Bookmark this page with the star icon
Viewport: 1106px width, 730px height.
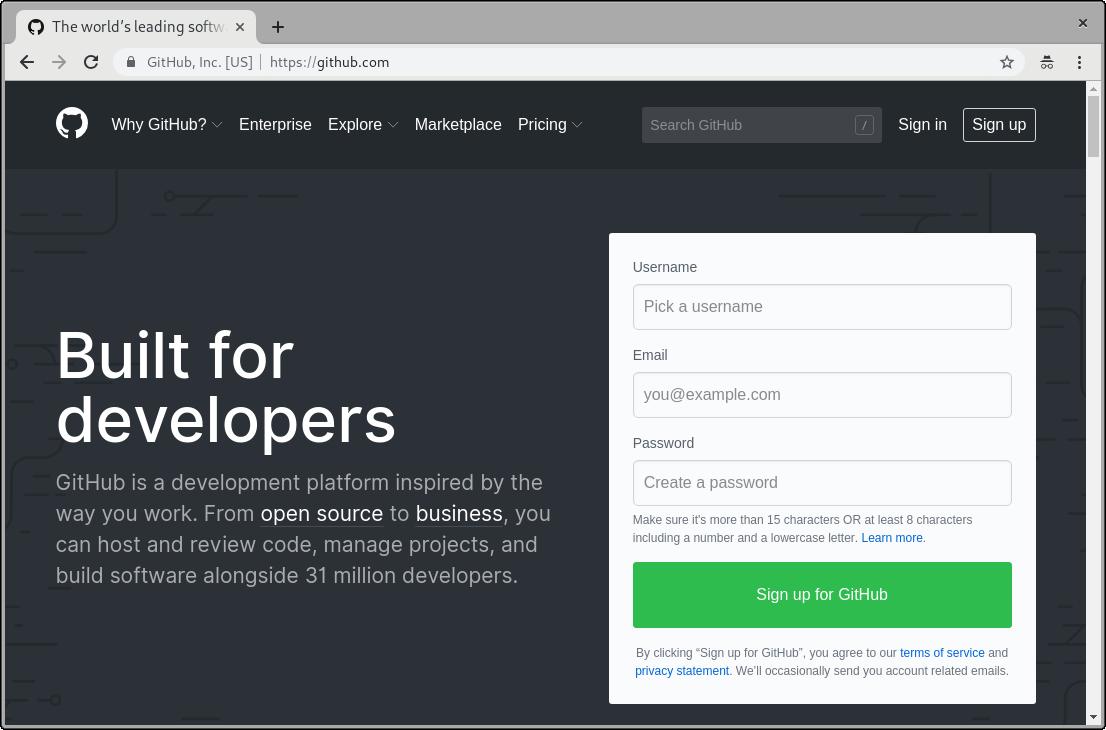click(1007, 62)
